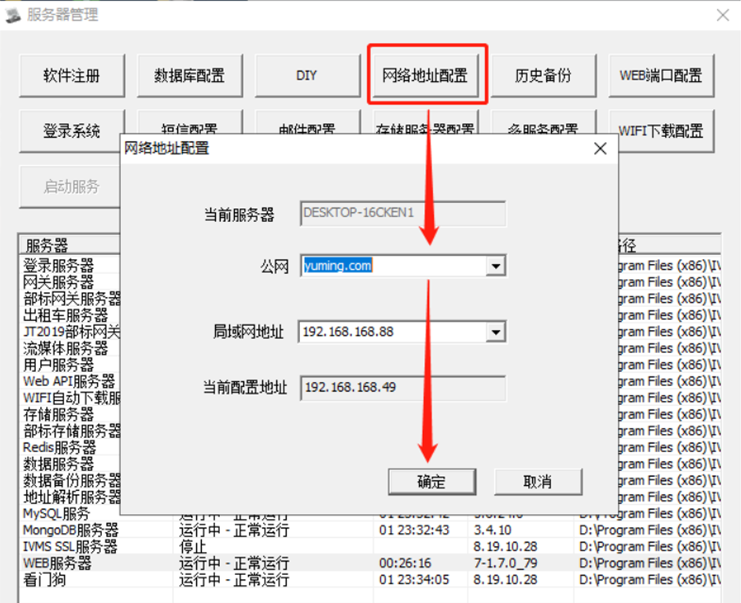Image resolution: width=741 pixels, height=603 pixels.
Task: Close the 服务器管理 window
Action: [723, 16]
